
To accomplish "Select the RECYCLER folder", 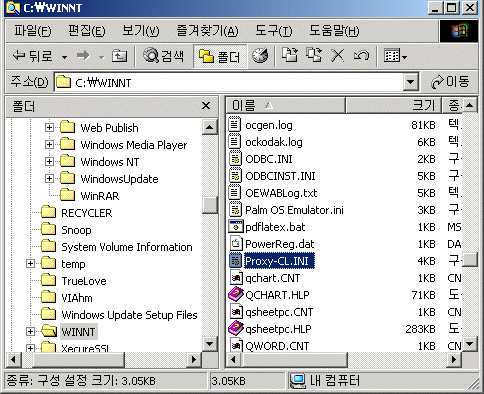I will (x=87, y=213).
